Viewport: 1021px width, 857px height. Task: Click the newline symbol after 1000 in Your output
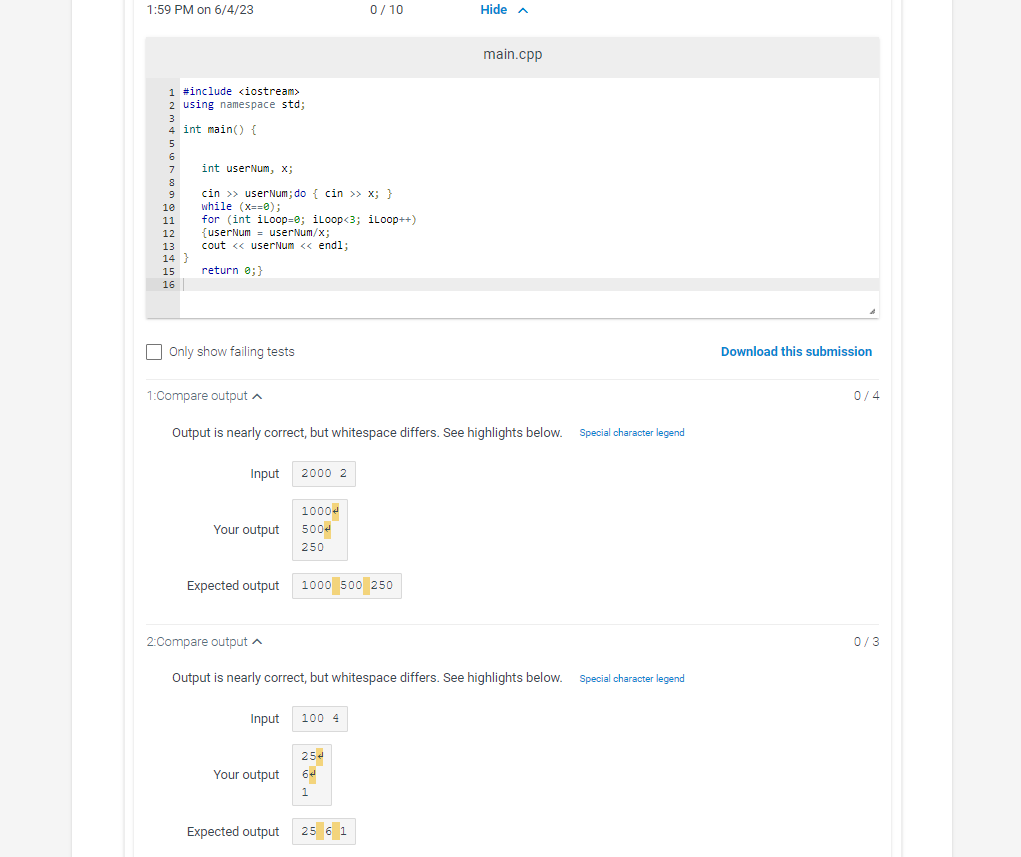[x=336, y=511]
